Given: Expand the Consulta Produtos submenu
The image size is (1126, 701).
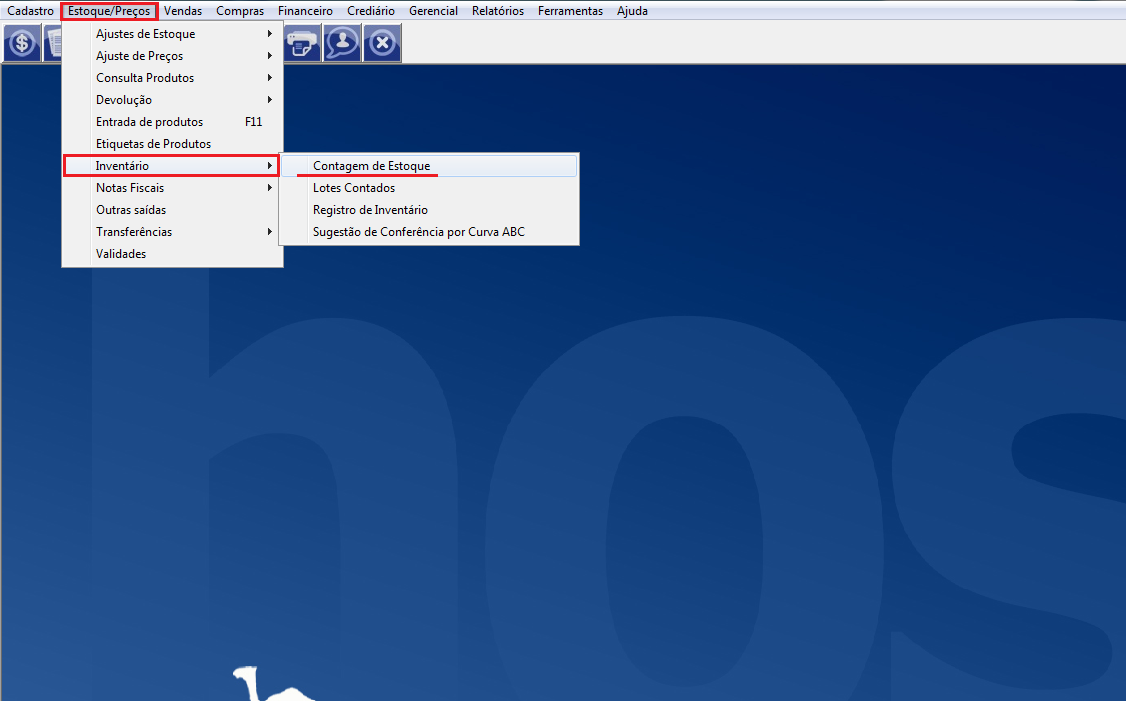Looking at the screenshot, I should click(145, 78).
